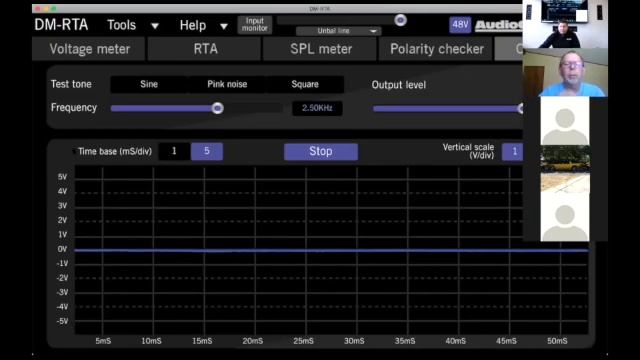640x360 pixels.
Task: Click the Output level label
Action: coord(398,85)
